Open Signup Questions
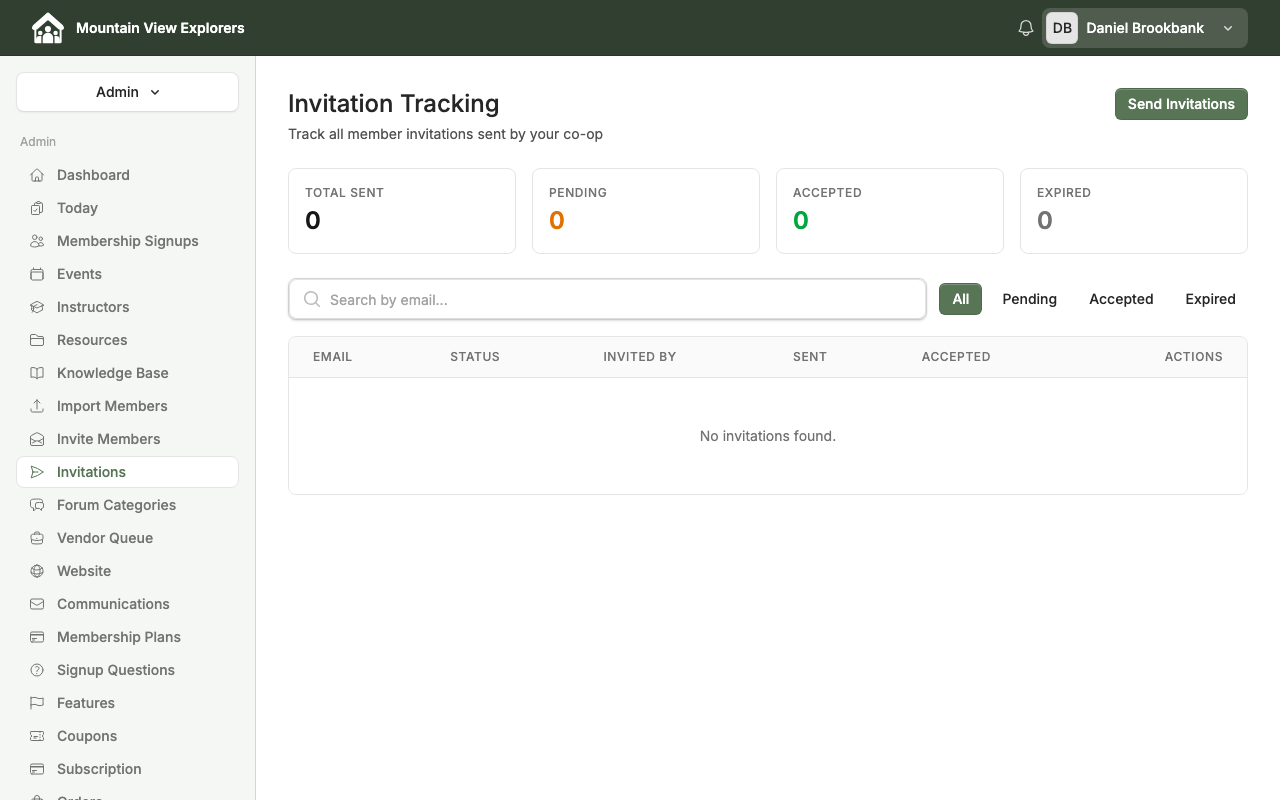The height and width of the screenshot is (800, 1280). coord(127,670)
